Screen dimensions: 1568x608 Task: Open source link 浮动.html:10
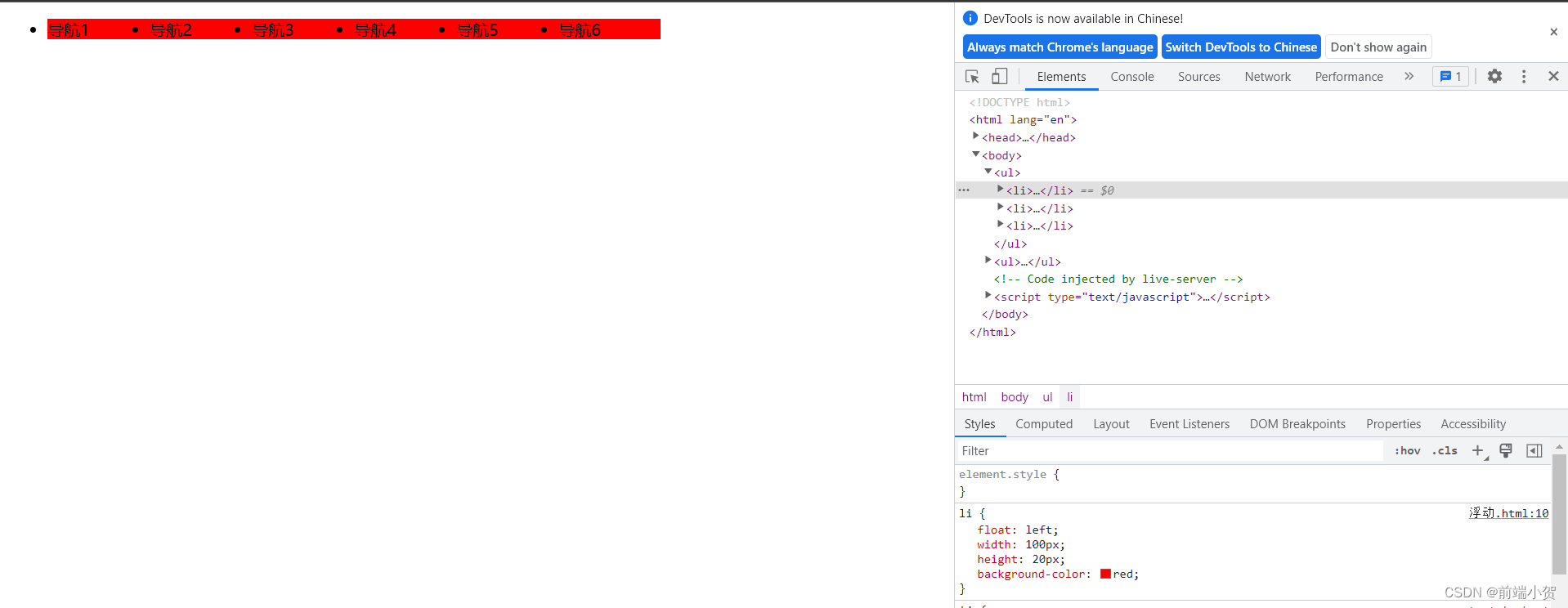point(1508,513)
